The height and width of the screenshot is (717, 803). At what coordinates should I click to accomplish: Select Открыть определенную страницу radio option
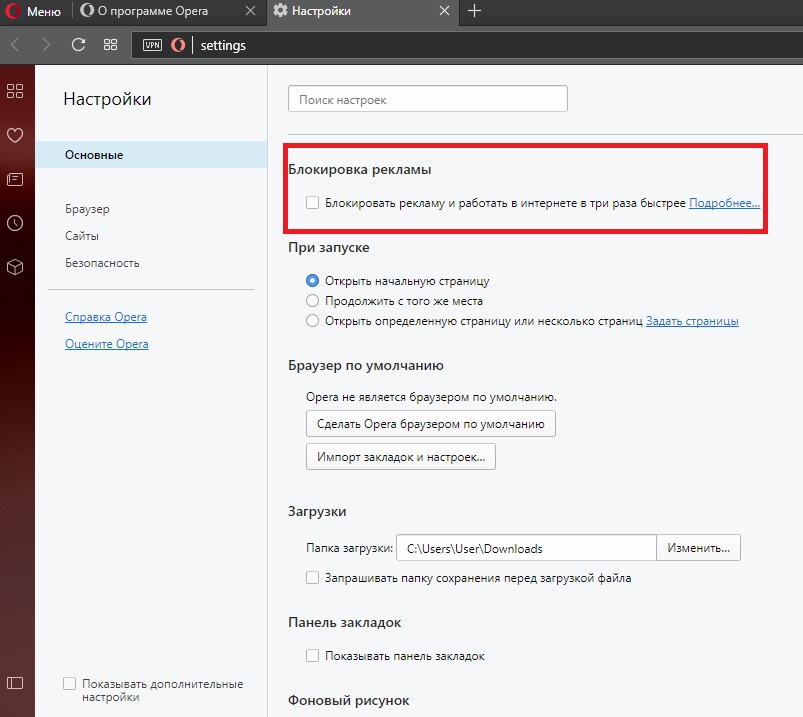[x=312, y=321]
